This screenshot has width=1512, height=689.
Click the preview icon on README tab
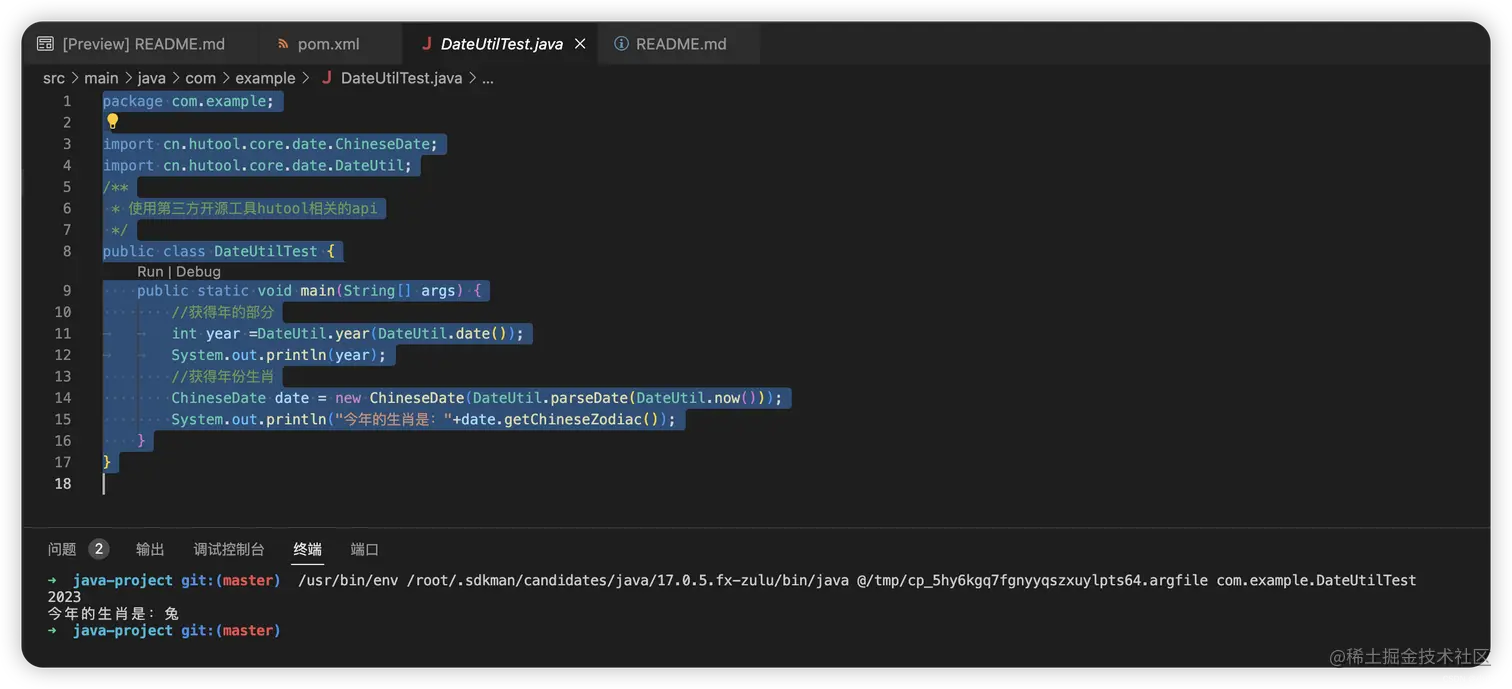coord(45,44)
